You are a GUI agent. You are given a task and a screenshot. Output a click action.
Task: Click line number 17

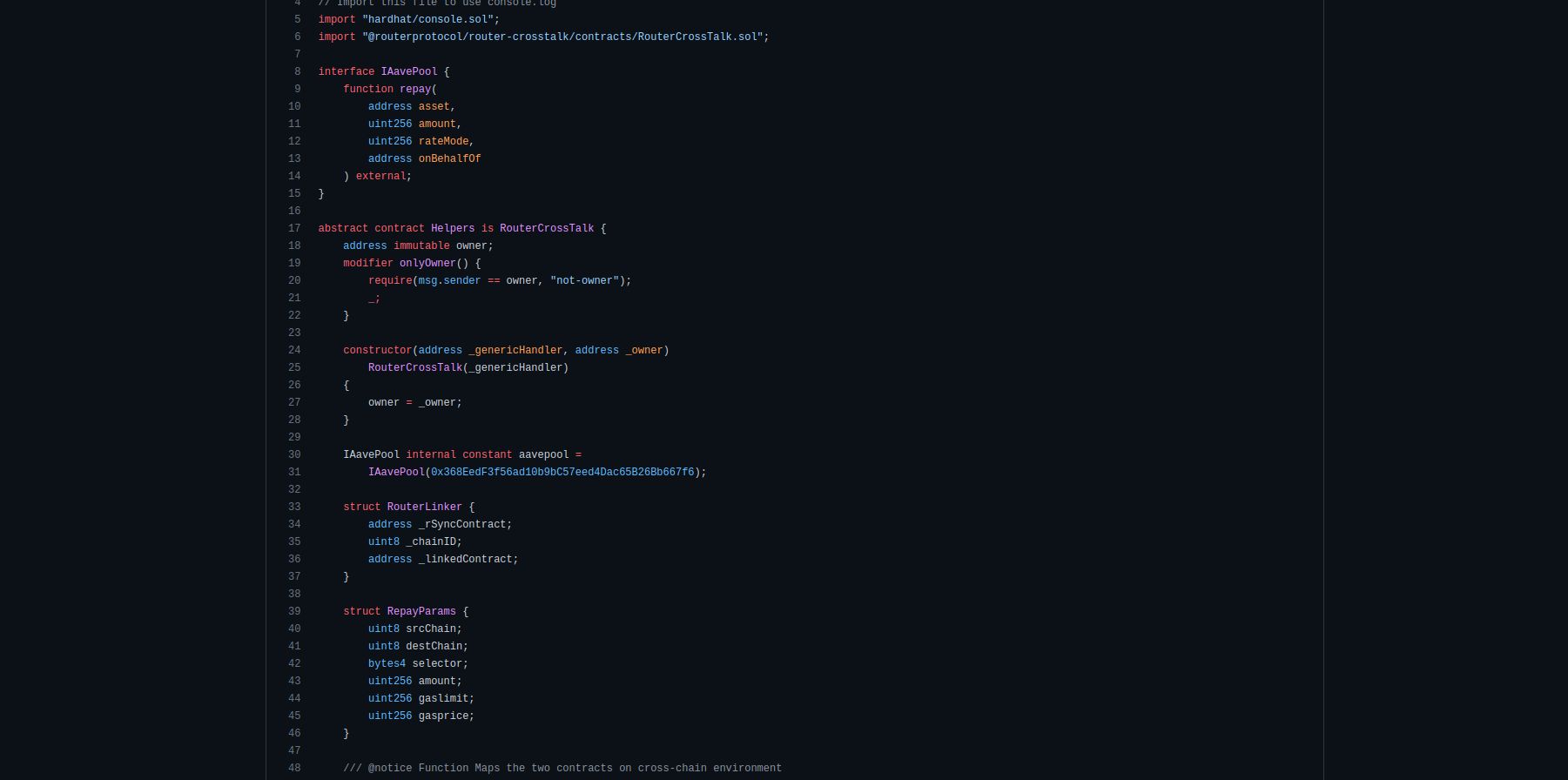click(x=294, y=228)
